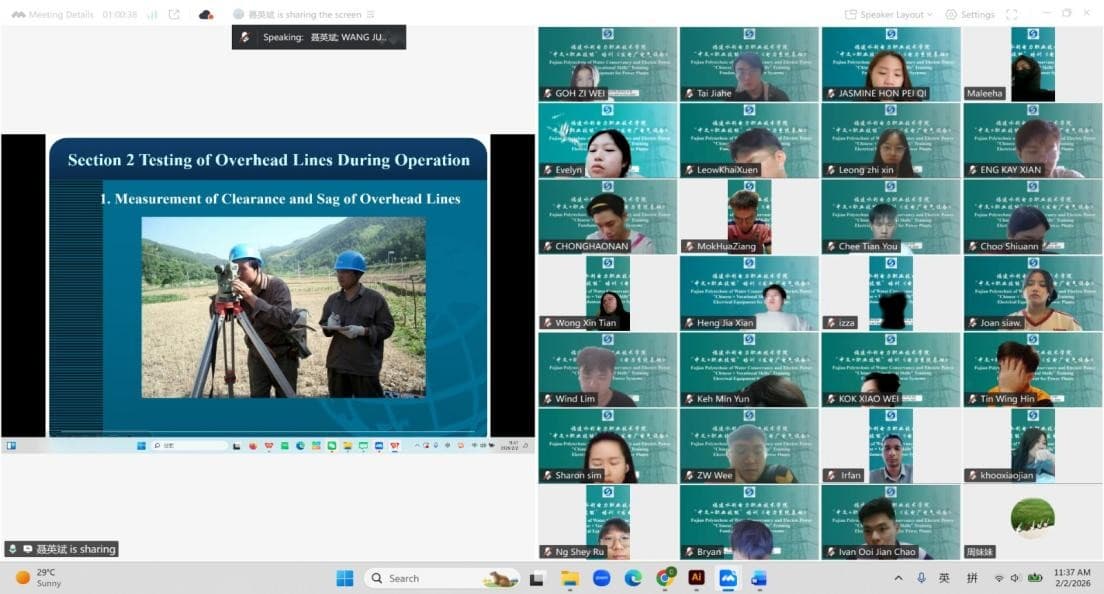Select Evelyn video tile
Viewport: 1104px width, 594px height.
(608, 141)
